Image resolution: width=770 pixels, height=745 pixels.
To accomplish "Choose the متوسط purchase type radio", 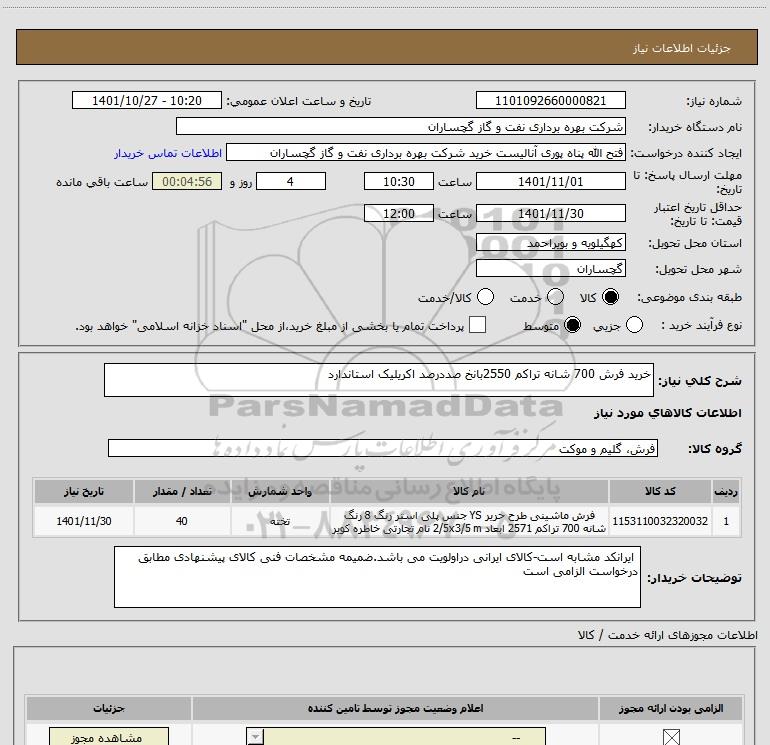I will 573,325.
